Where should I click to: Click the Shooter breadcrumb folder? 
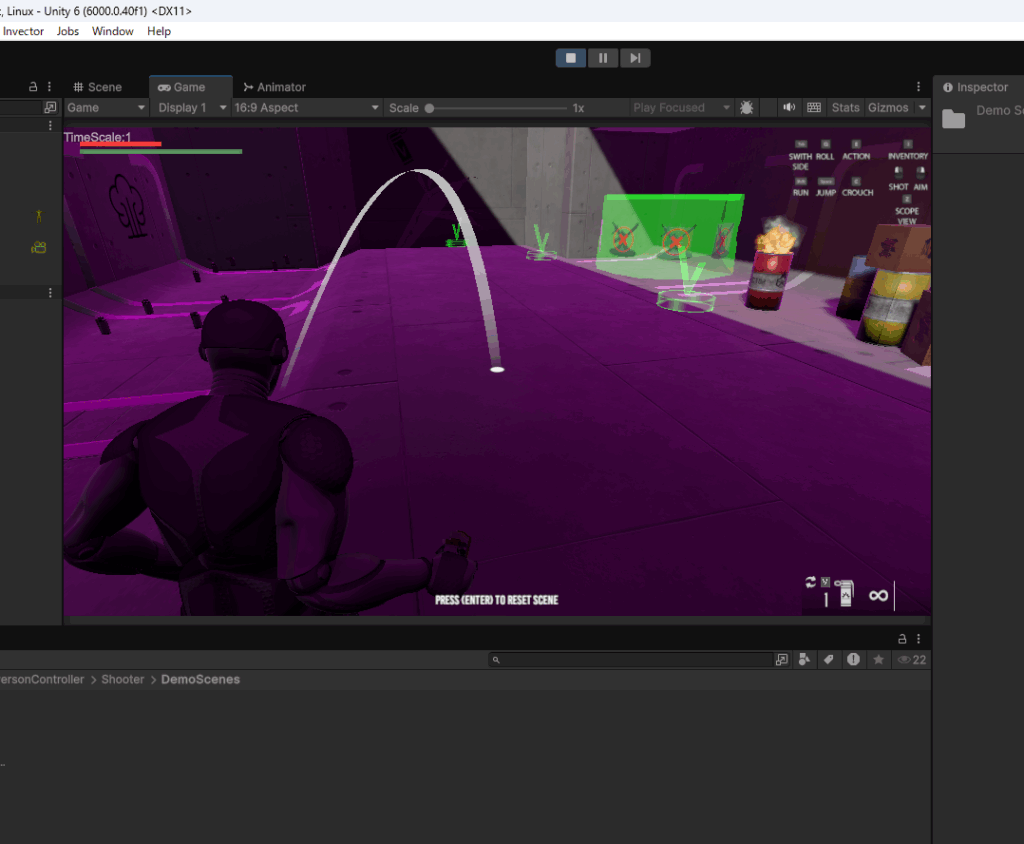(123, 679)
